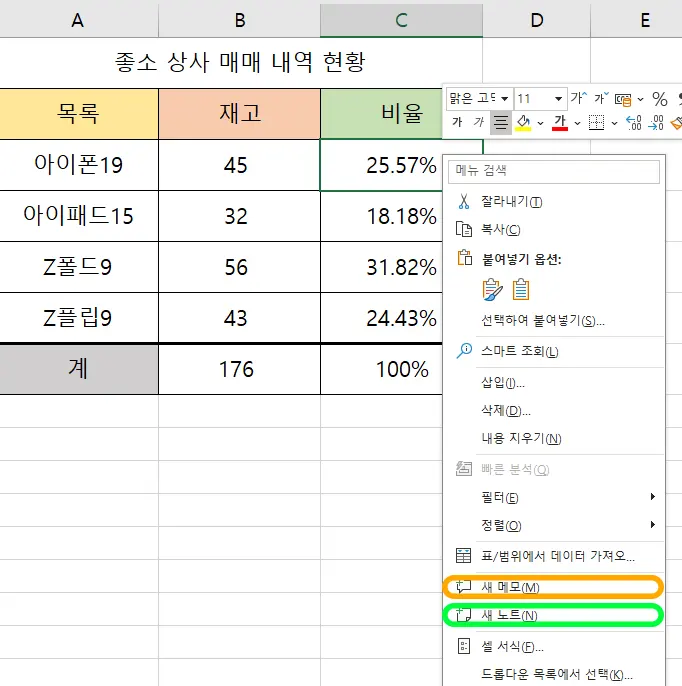
Task: Apply yellow fill color bucket
Action: point(523,123)
